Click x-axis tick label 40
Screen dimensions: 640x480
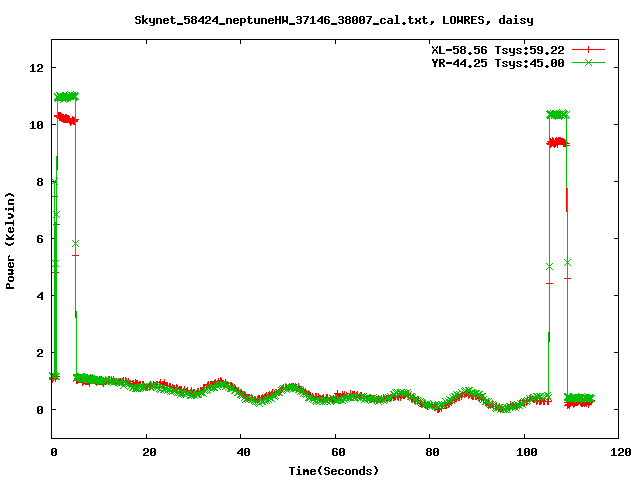click(244, 452)
